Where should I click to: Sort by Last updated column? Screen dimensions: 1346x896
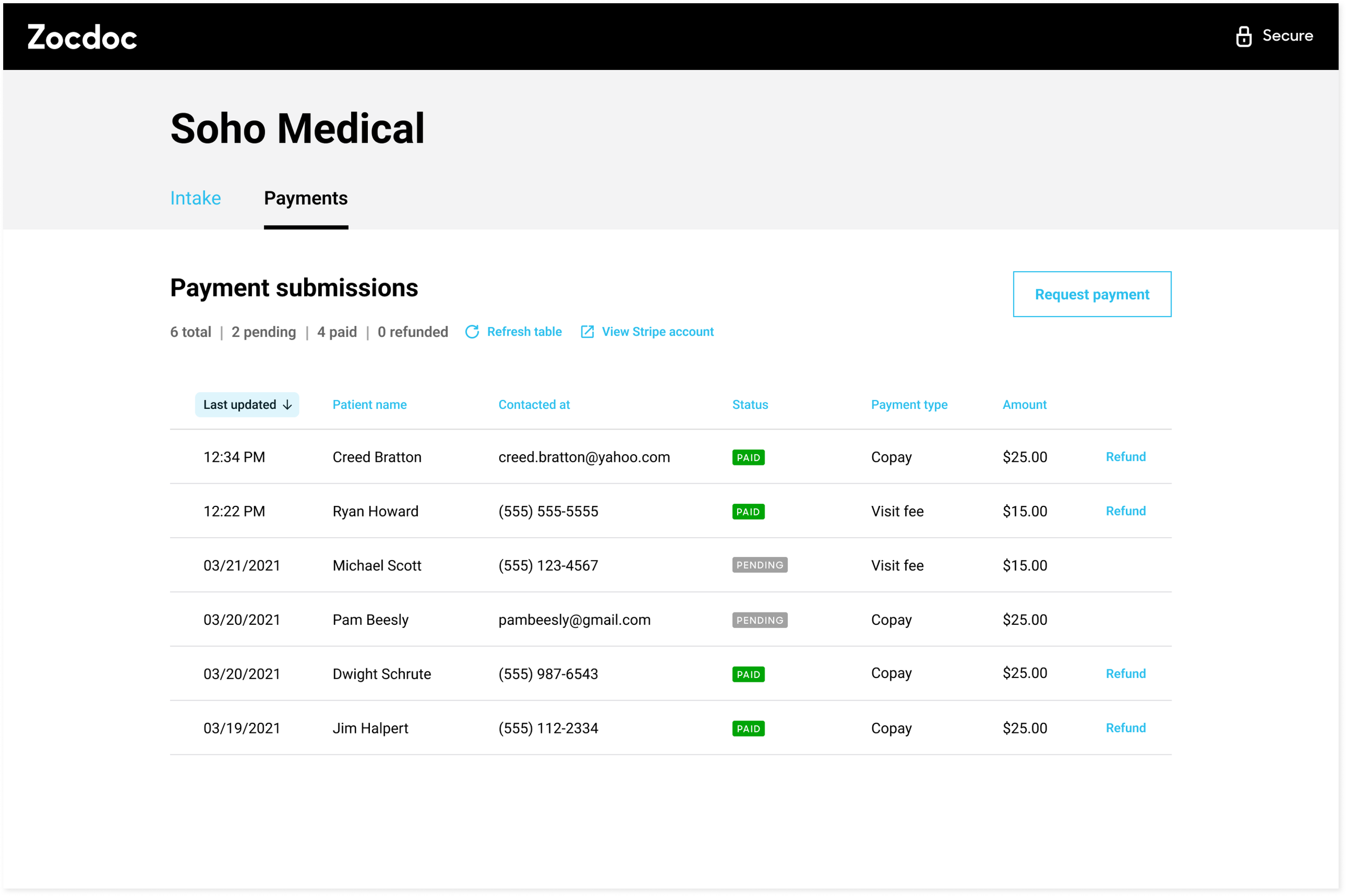pyautogui.click(x=240, y=405)
